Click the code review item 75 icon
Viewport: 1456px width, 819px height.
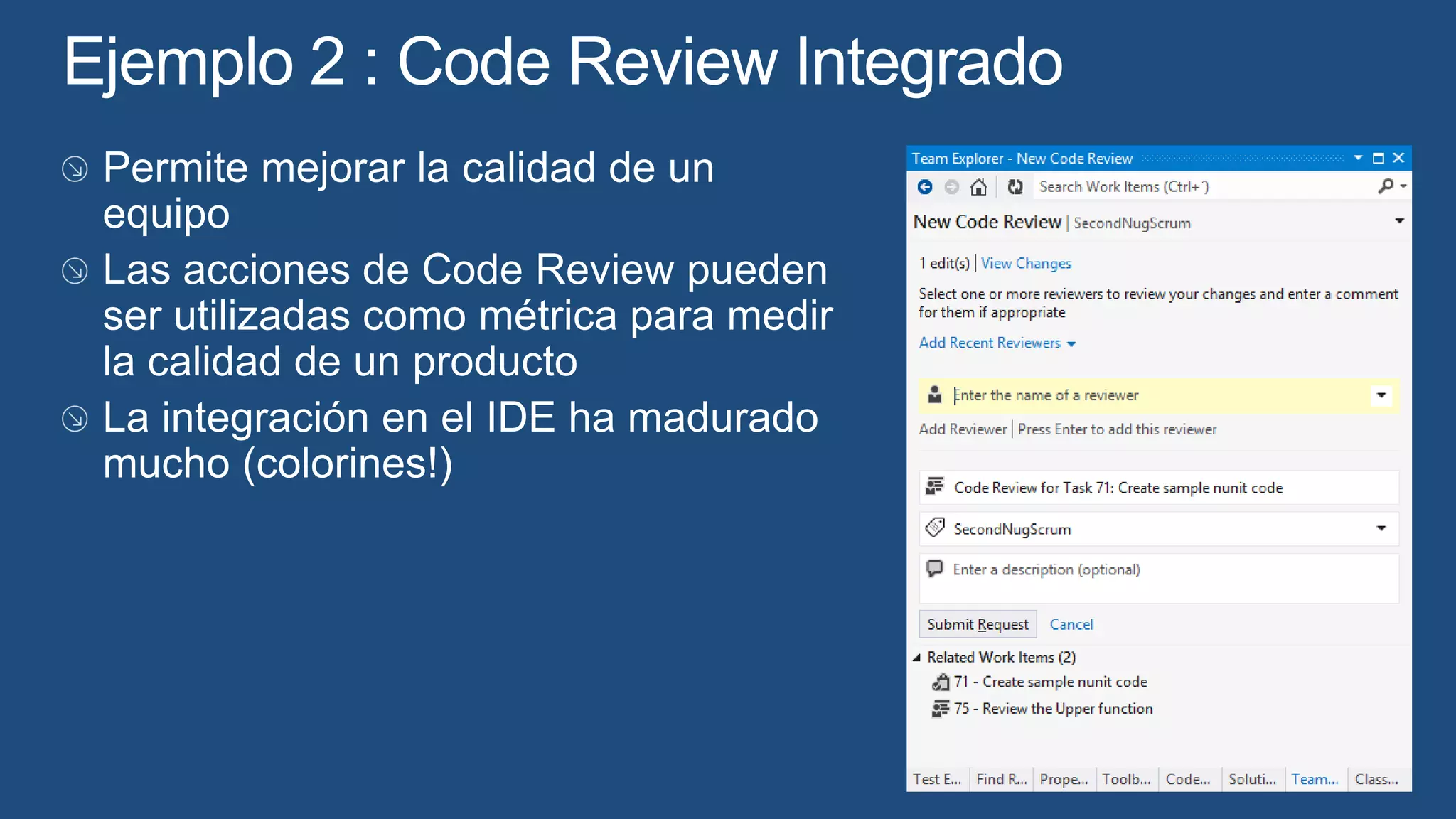941,709
